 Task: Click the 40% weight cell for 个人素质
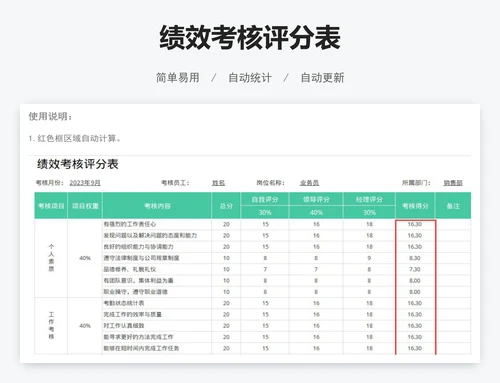85,258
